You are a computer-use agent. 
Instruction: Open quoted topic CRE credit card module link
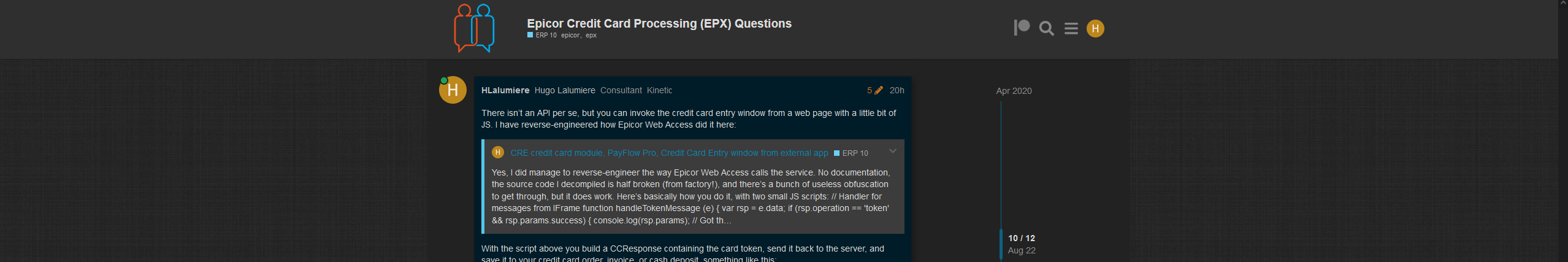[669, 153]
